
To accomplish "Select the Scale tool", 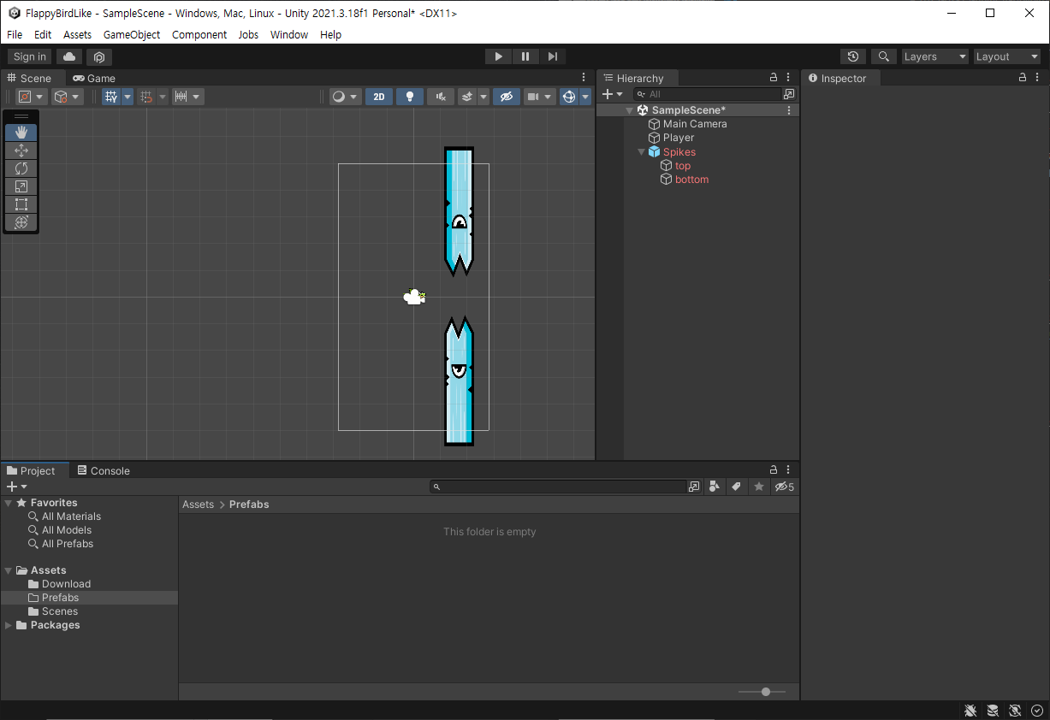I will click(21, 186).
